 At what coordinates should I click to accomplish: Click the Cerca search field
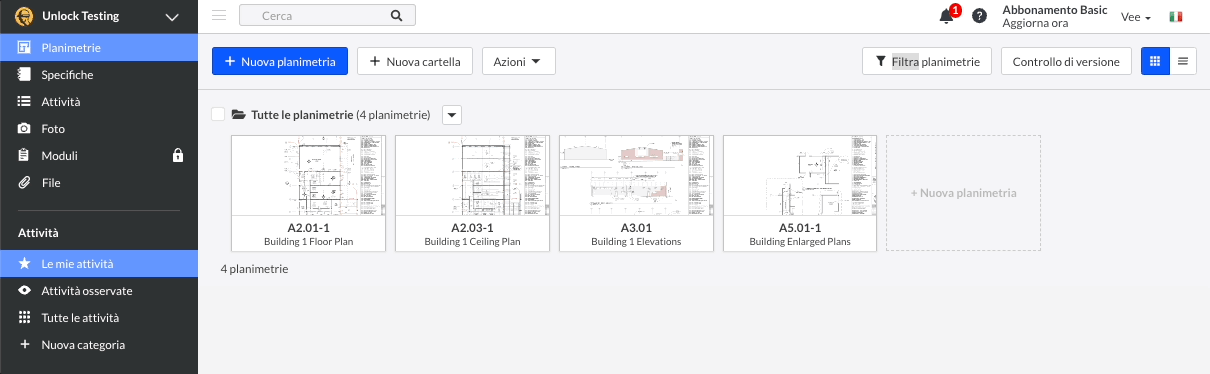(327, 16)
